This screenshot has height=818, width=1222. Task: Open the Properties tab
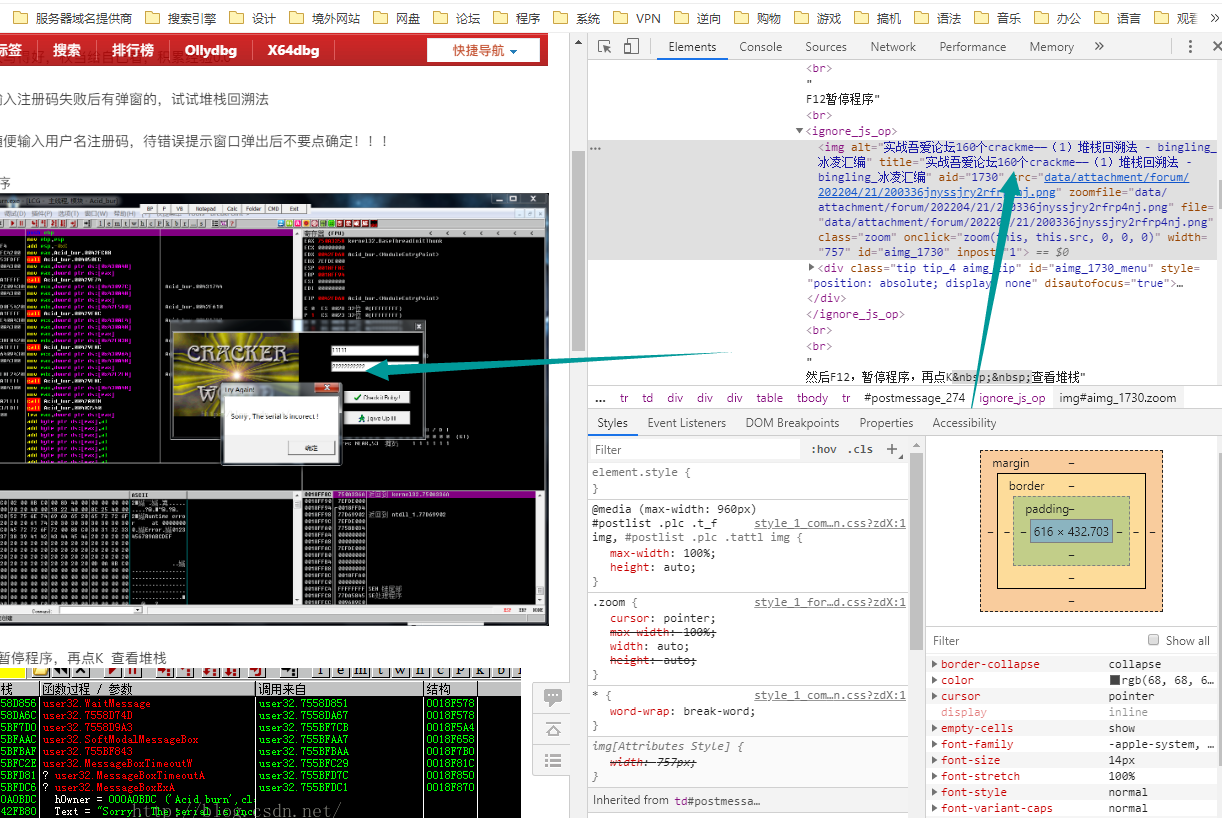click(x=886, y=423)
